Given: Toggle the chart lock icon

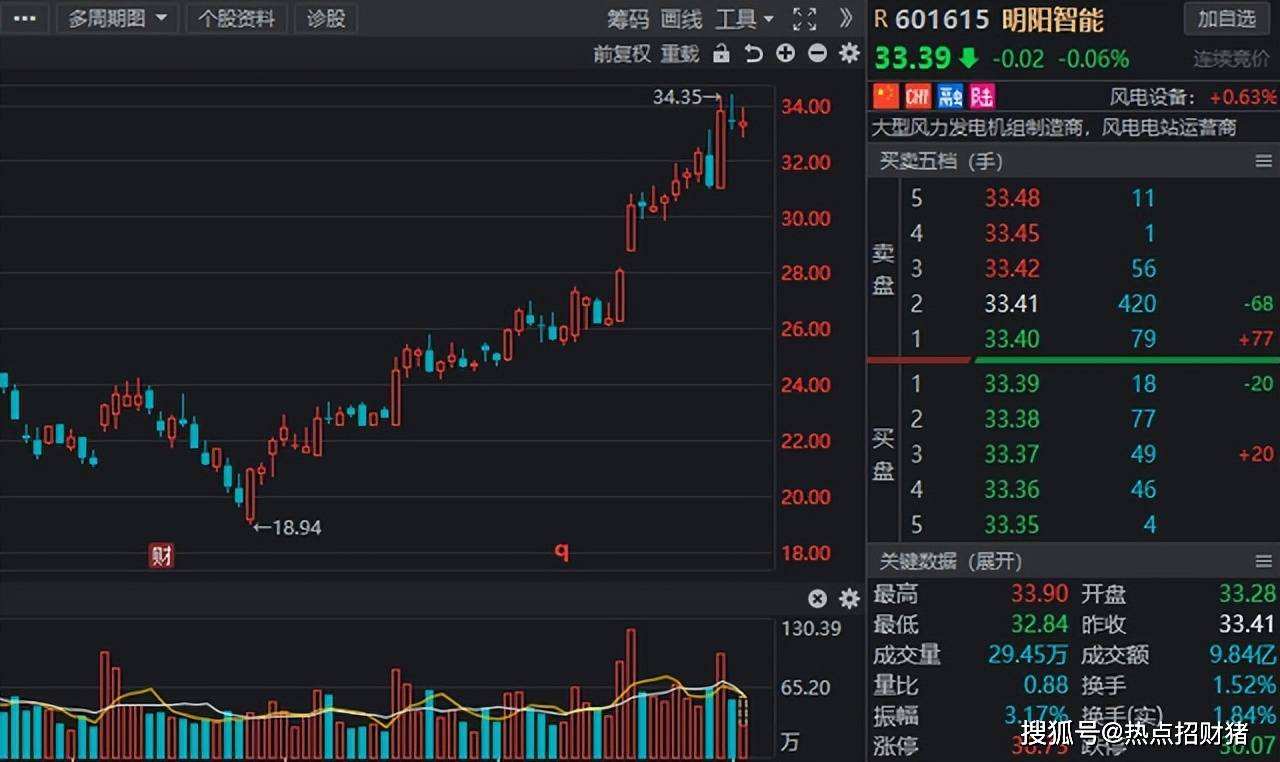Looking at the screenshot, I should [x=721, y=54].
